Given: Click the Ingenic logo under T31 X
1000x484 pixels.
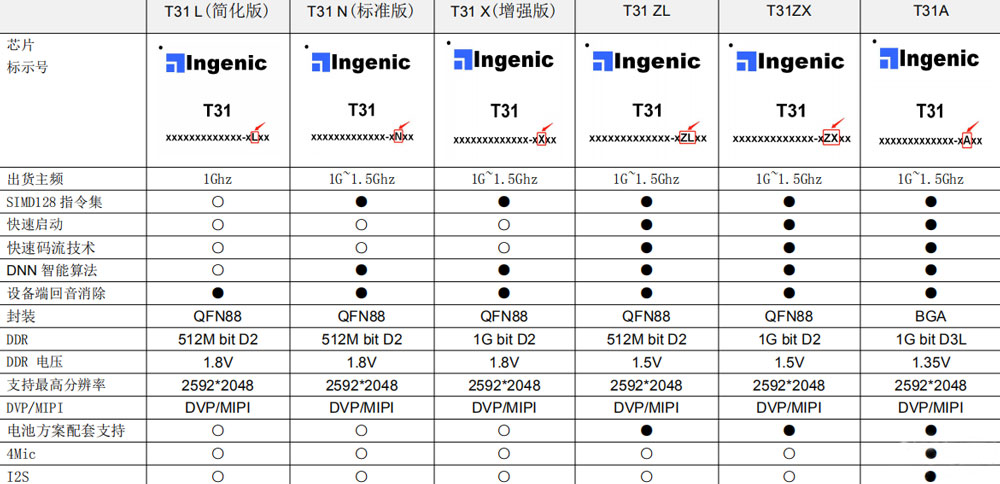Looking at the screenshot, I should click(504, 60).
